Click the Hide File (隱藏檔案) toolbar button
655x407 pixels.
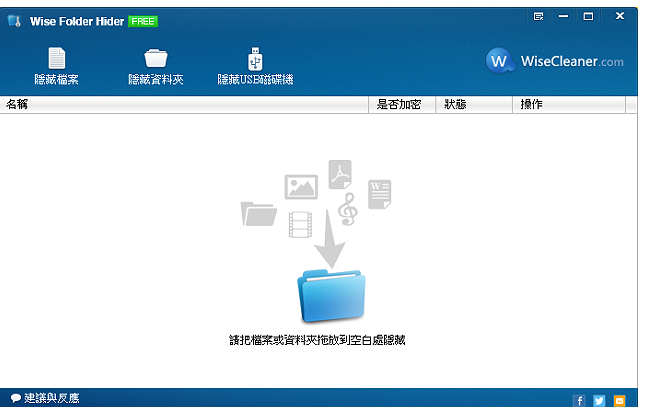point(56,66)
